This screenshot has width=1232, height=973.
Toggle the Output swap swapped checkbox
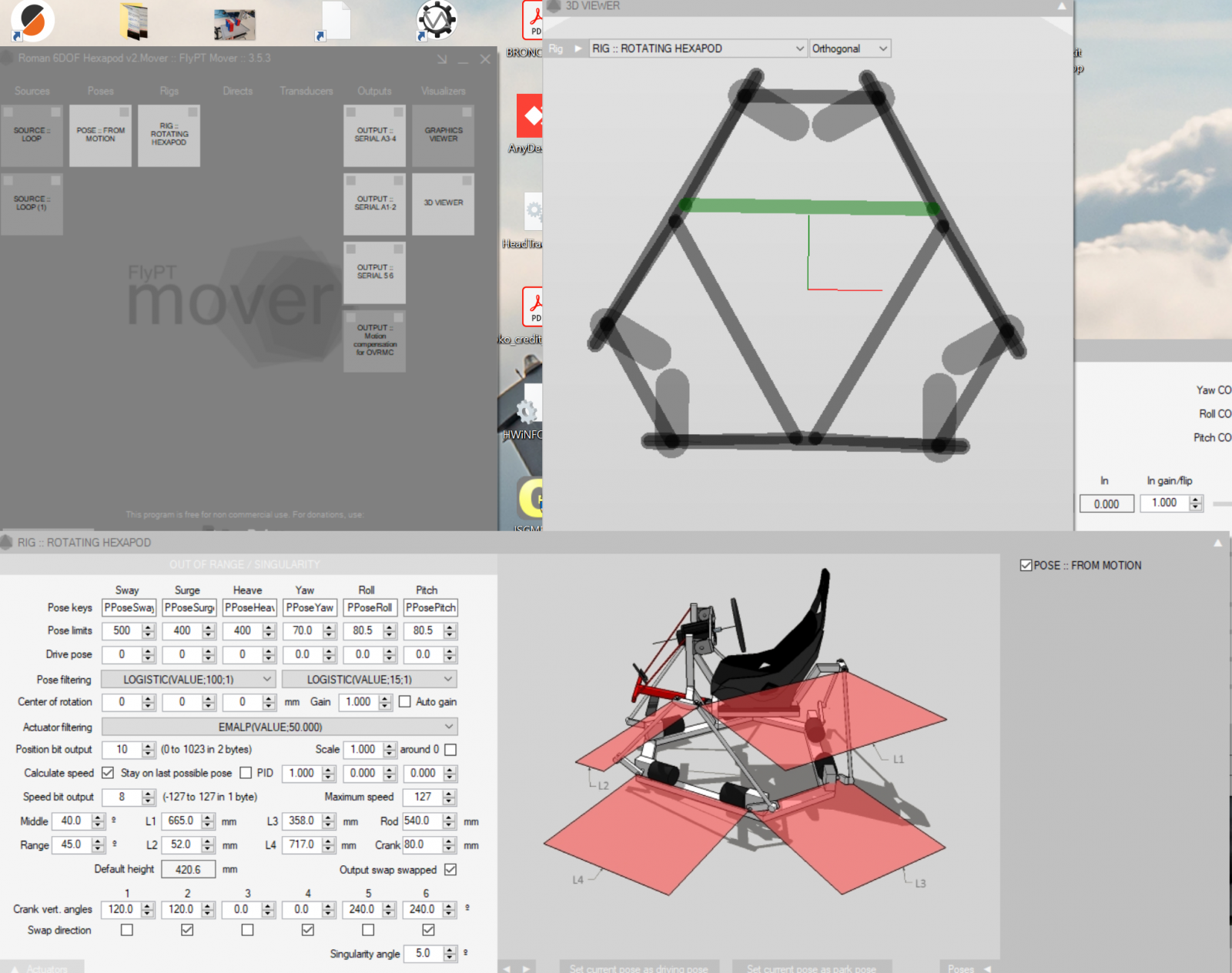tap(450, 869)
